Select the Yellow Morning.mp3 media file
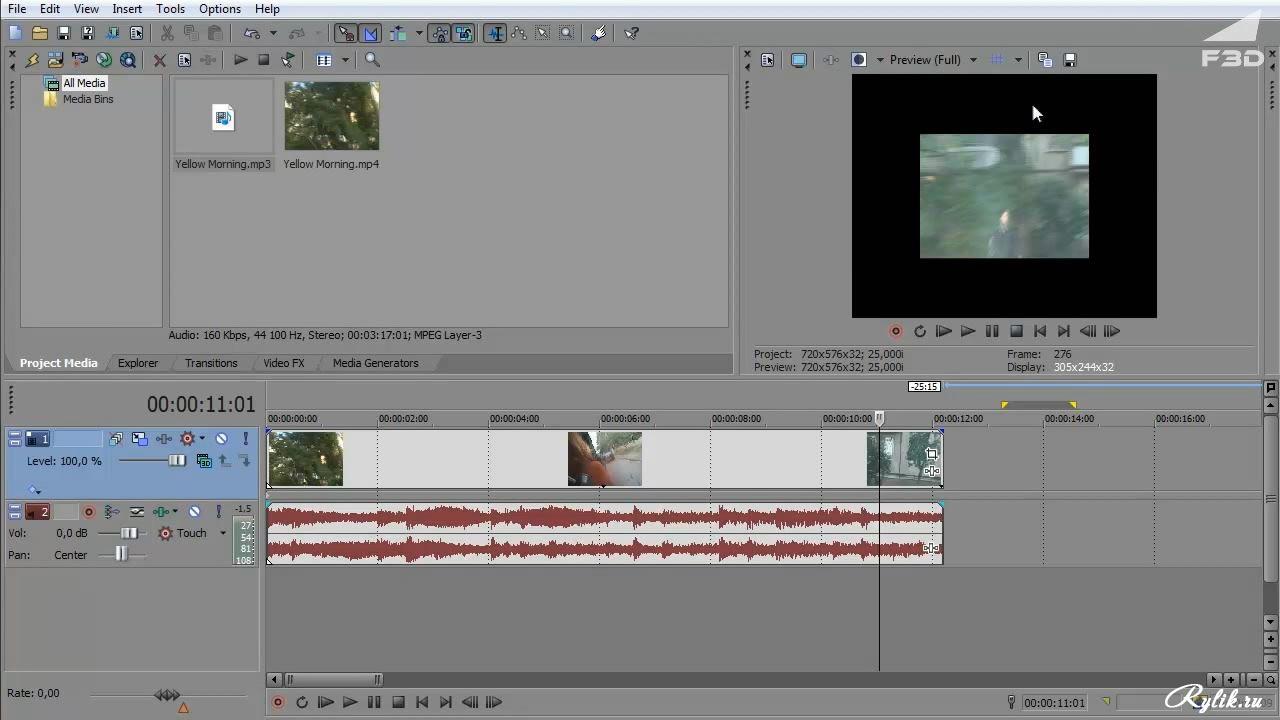This screenshot has height=720, width=1280. point(223,125)
